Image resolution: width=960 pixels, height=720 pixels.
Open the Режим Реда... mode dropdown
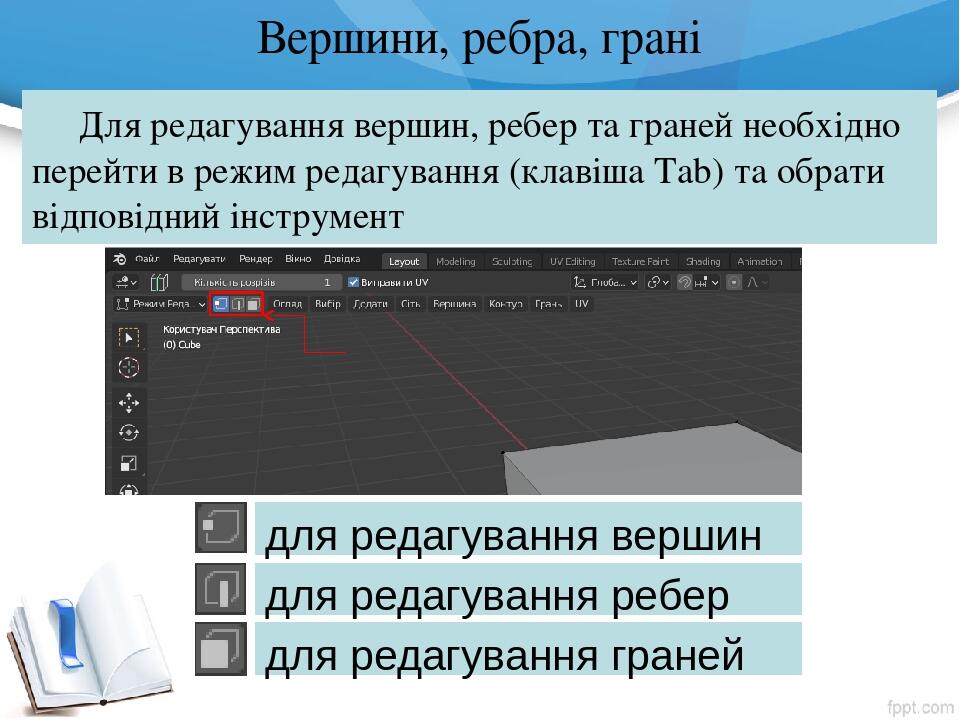[x=161, y=304]
